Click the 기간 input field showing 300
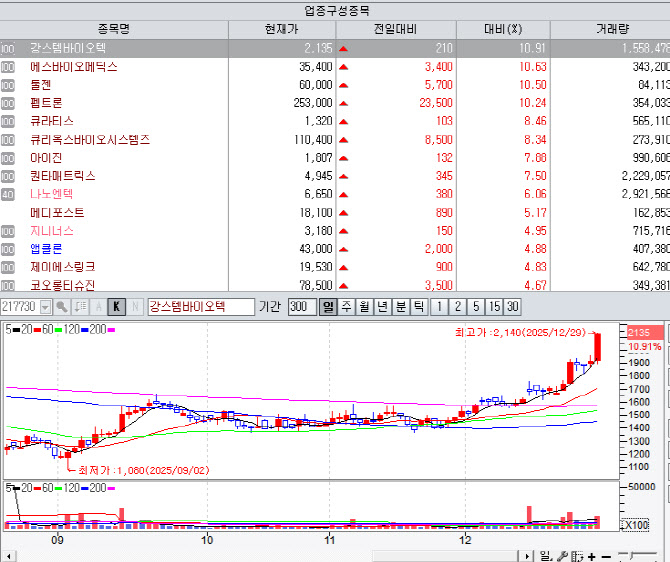670x562 pixels. [301, 307]
